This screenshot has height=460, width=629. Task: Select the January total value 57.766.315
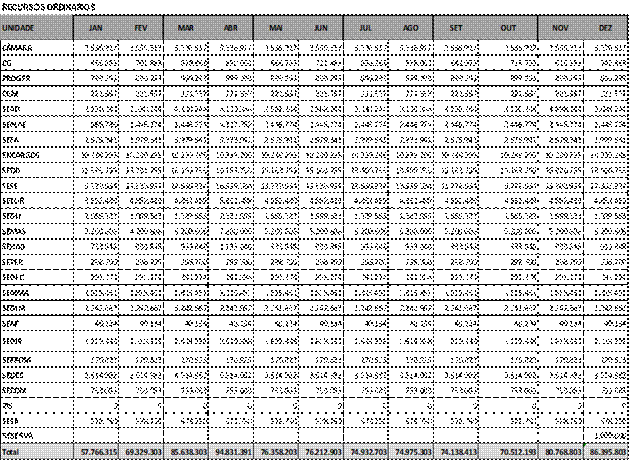tap(97, 452)
